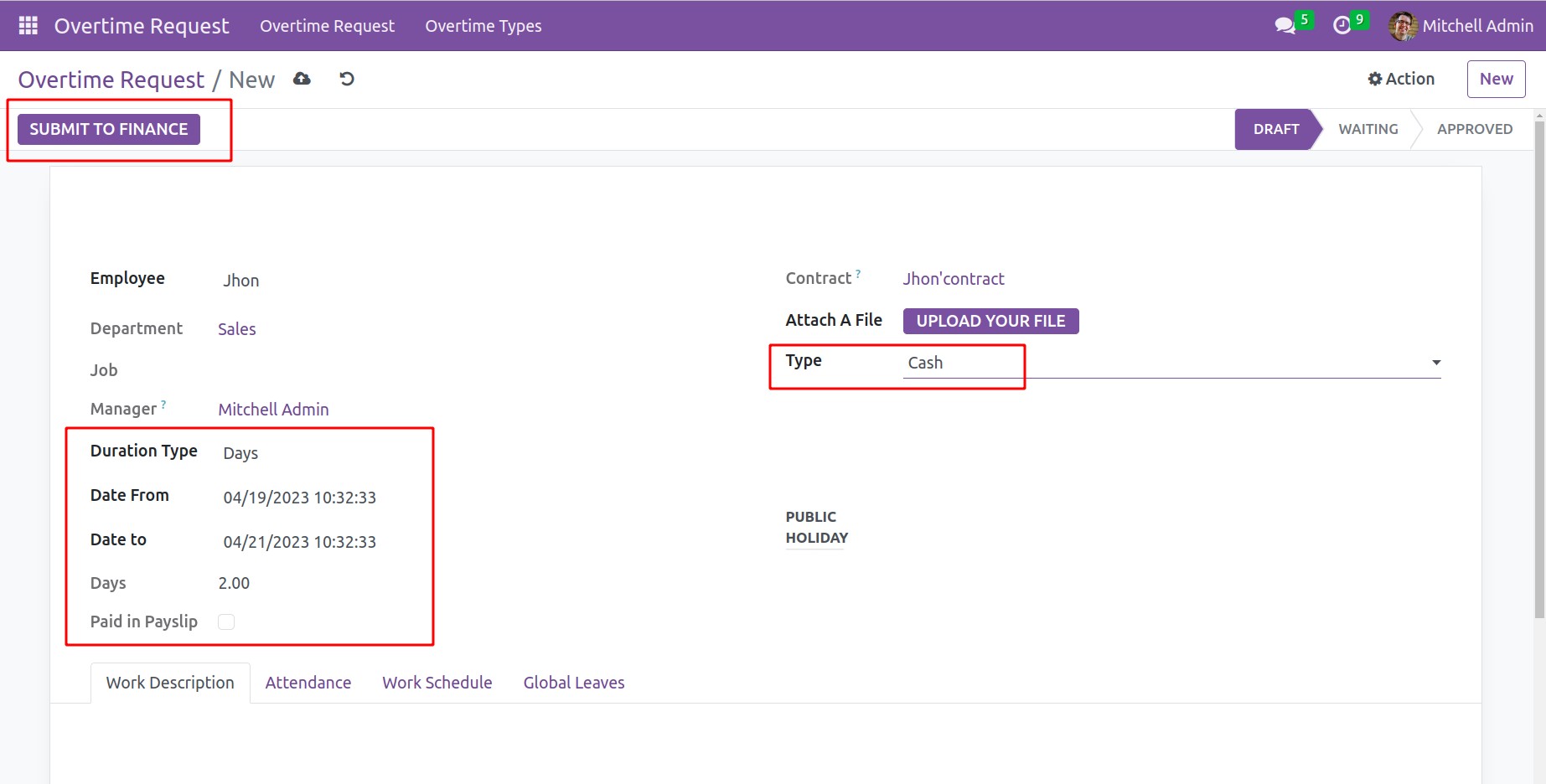The height and width of the screenshot is (784, 1546).
Task: Open the activities clock icon
Action: tap(1342, 26)
